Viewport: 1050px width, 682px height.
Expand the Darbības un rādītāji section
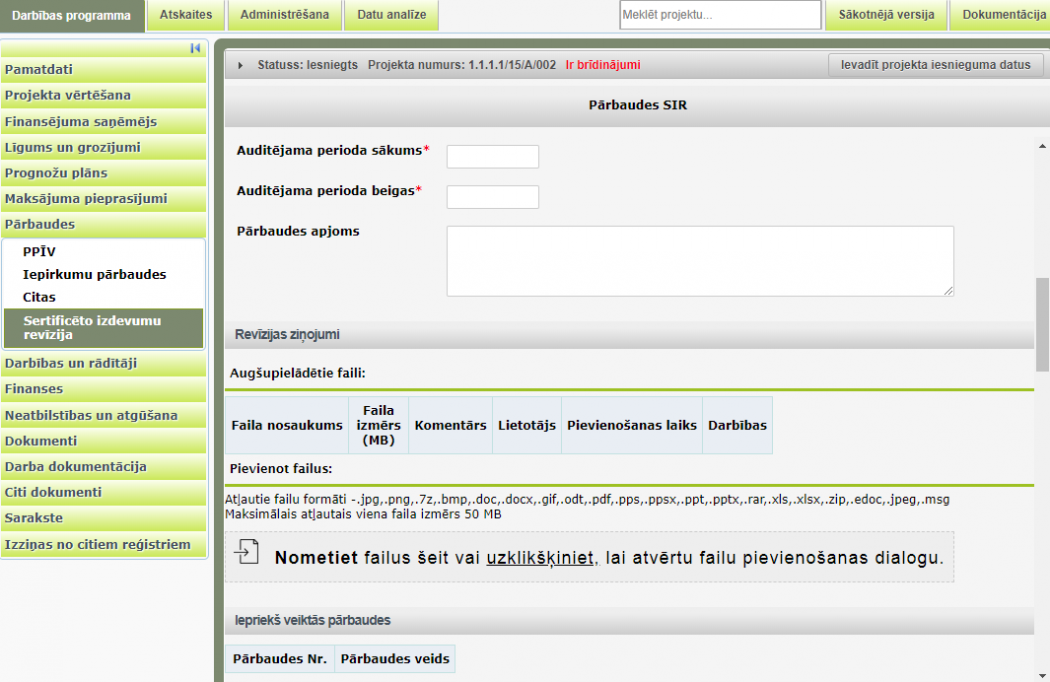pos(71,363)
